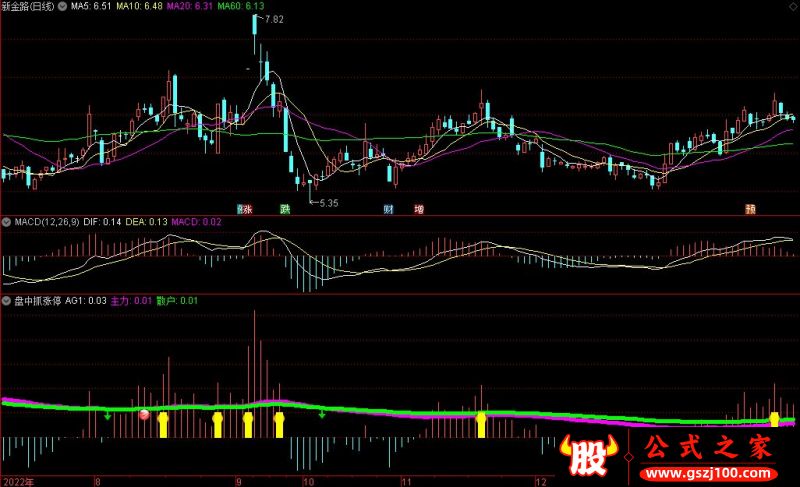Click the month 11 axis label
Viewport: 800px width, 487px height.
click(x=406, y=481)
